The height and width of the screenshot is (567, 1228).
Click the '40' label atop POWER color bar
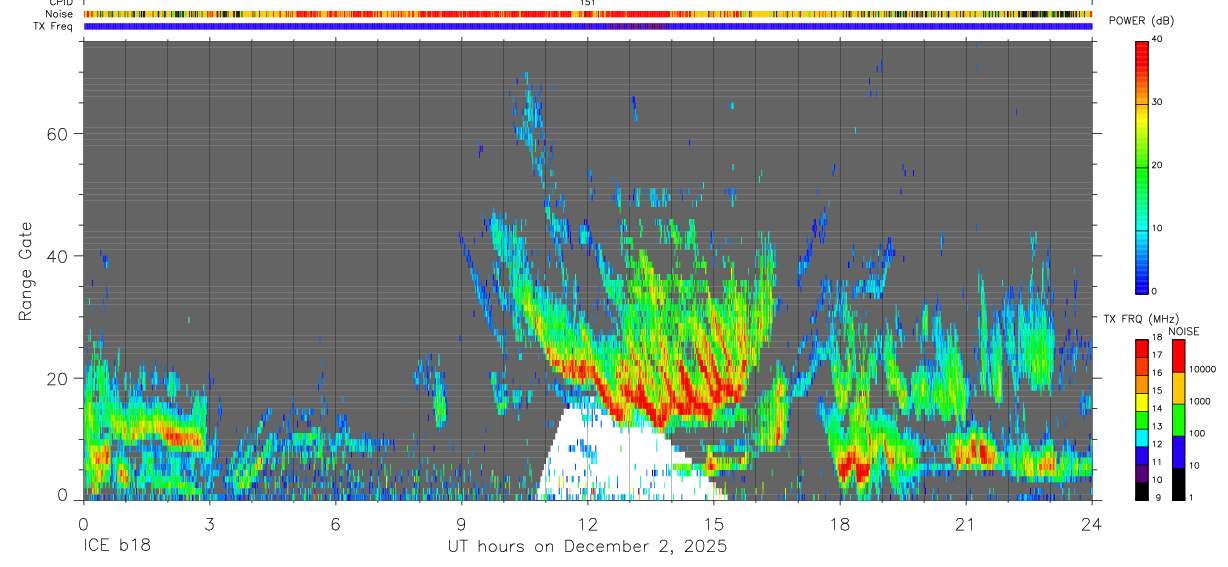pyautogui.click(x=1157, y=39)
